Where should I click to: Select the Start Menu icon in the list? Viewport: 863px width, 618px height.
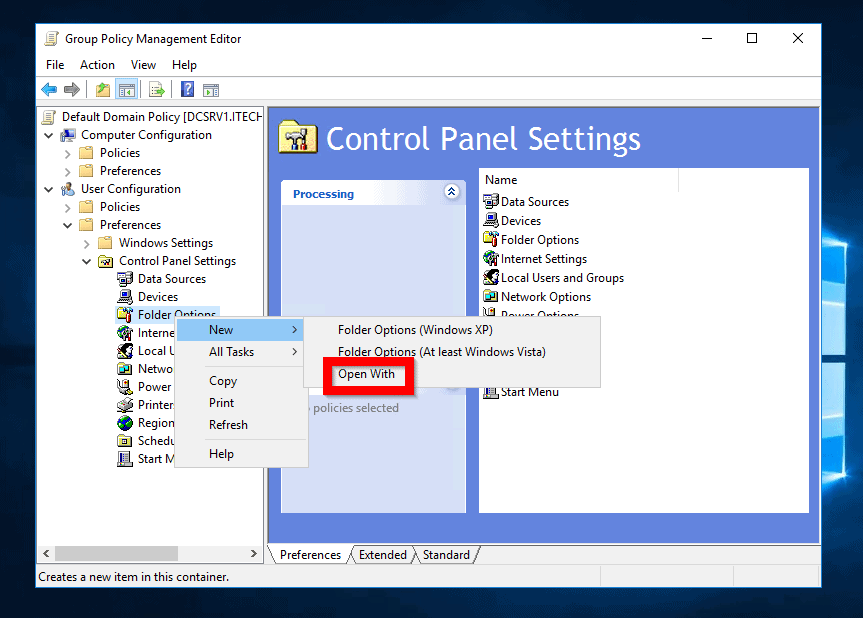point(491,391)
